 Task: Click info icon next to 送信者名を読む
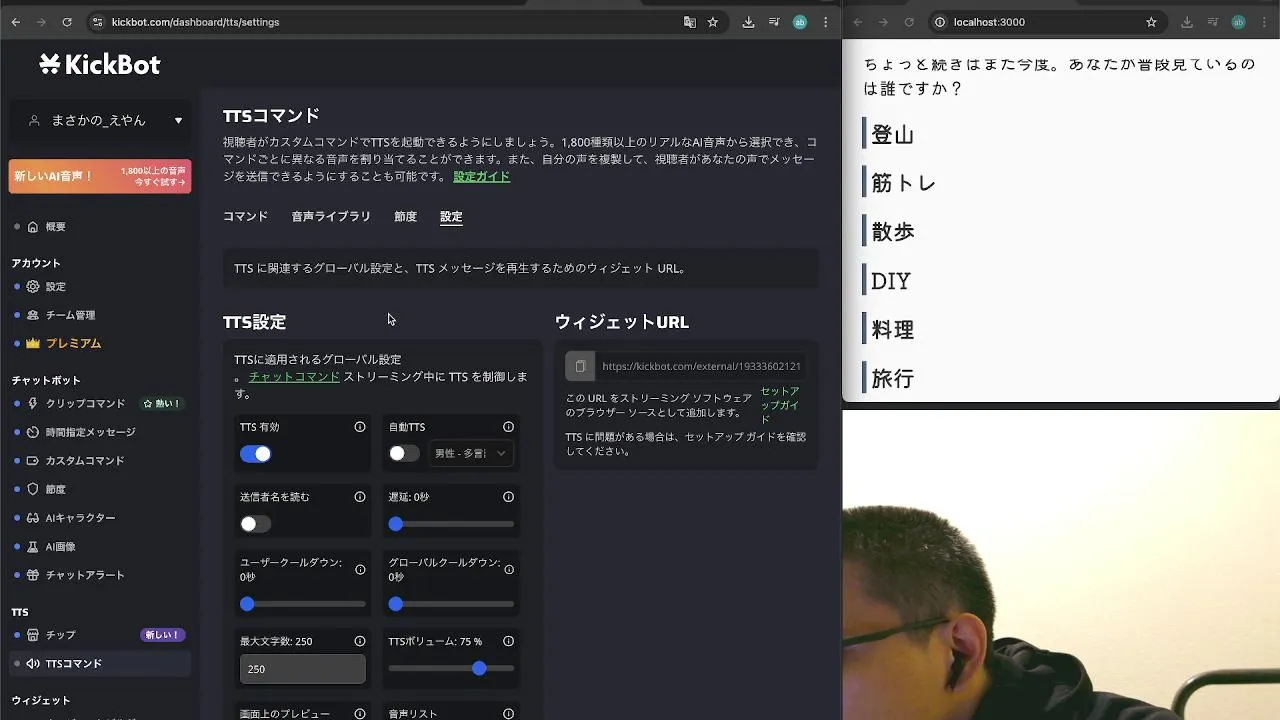pos(360,497)
